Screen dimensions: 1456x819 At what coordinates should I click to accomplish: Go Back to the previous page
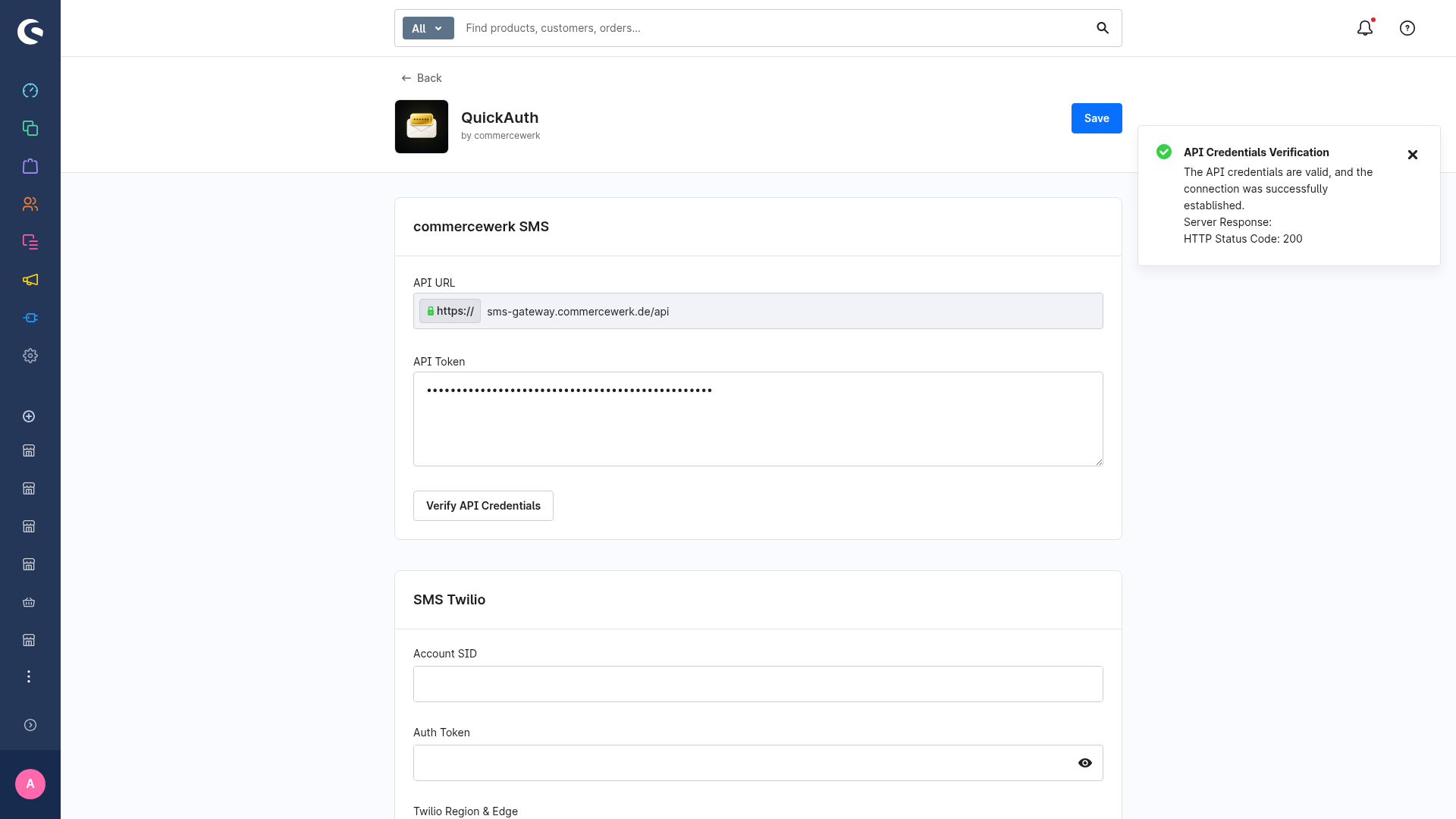point(422,78)
